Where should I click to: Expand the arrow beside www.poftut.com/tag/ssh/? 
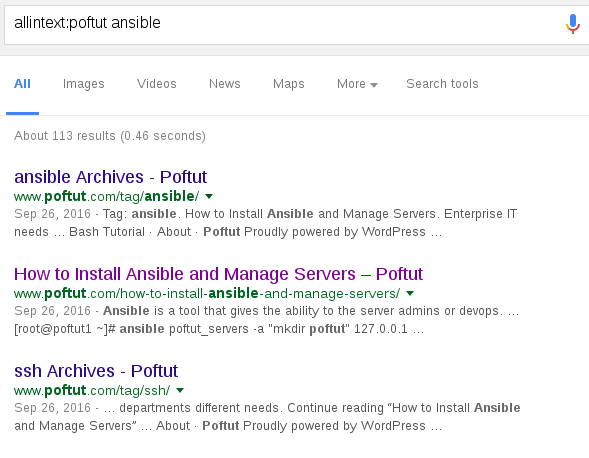tap(180, 390)
